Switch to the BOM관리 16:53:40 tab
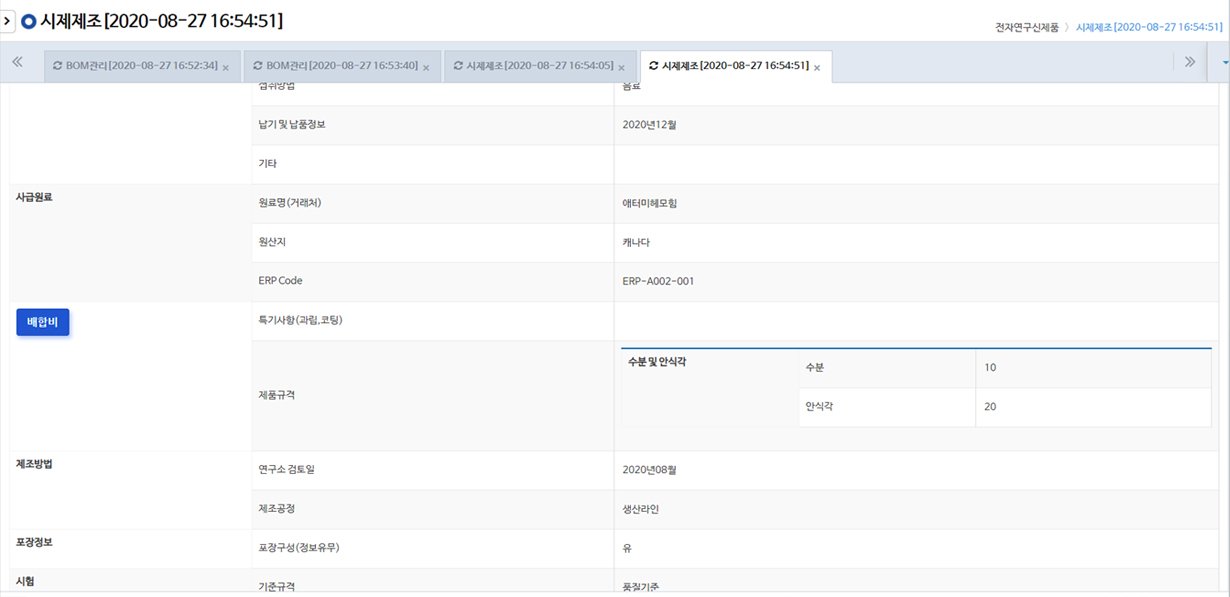 341,66
